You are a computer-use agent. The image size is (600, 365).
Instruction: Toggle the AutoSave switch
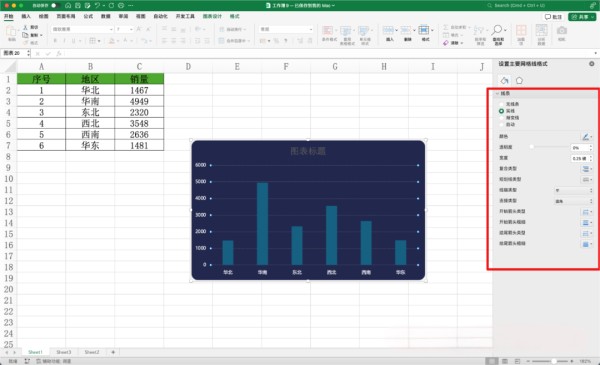pyautogui.click(x=55, y=5)
